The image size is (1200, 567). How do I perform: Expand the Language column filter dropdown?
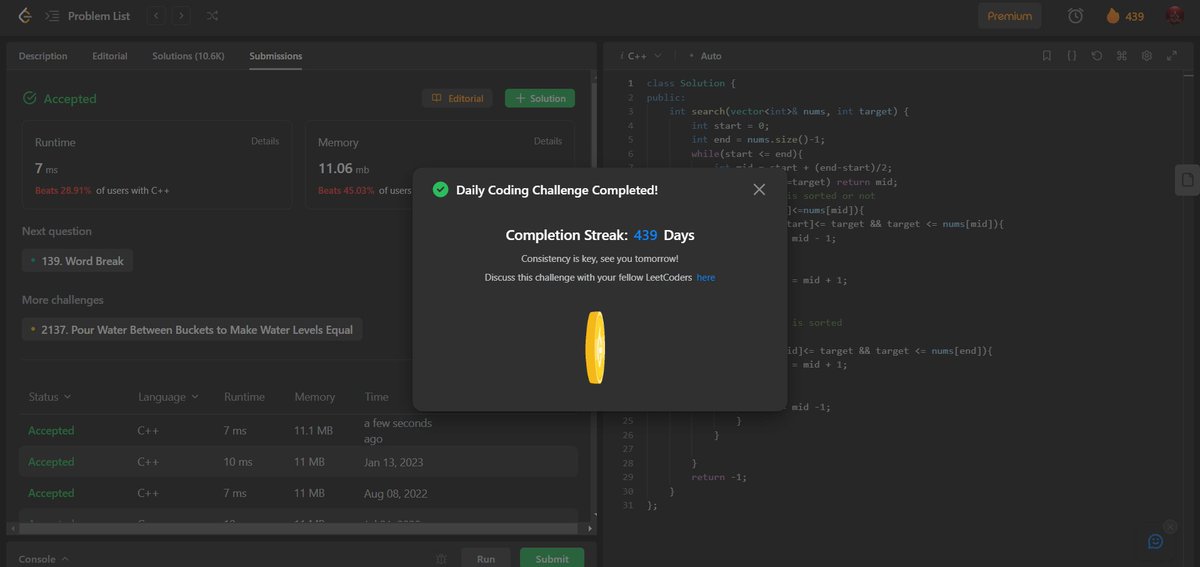pos(168,397)
